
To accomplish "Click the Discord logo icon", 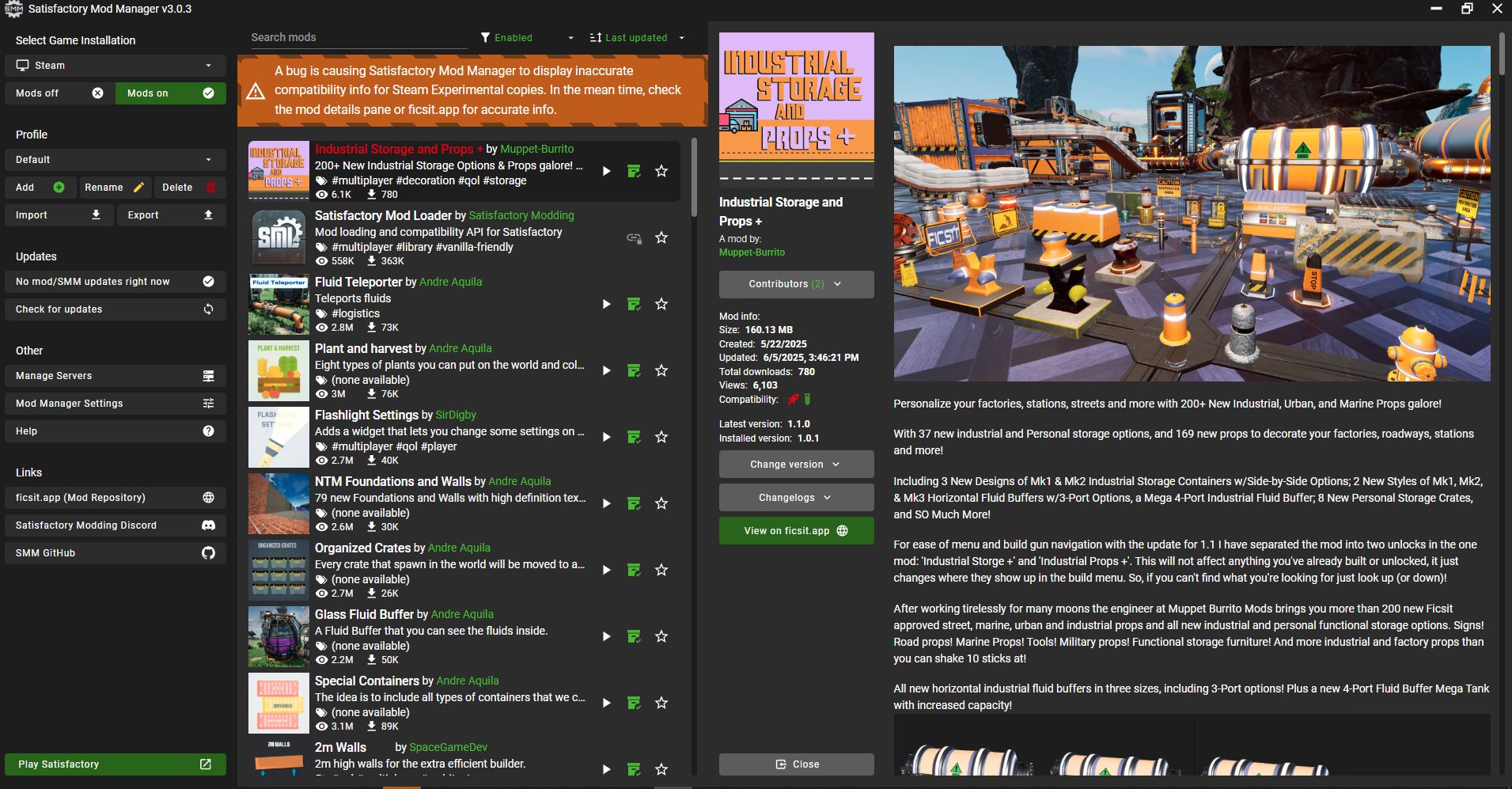I will [x=208, y=525].
